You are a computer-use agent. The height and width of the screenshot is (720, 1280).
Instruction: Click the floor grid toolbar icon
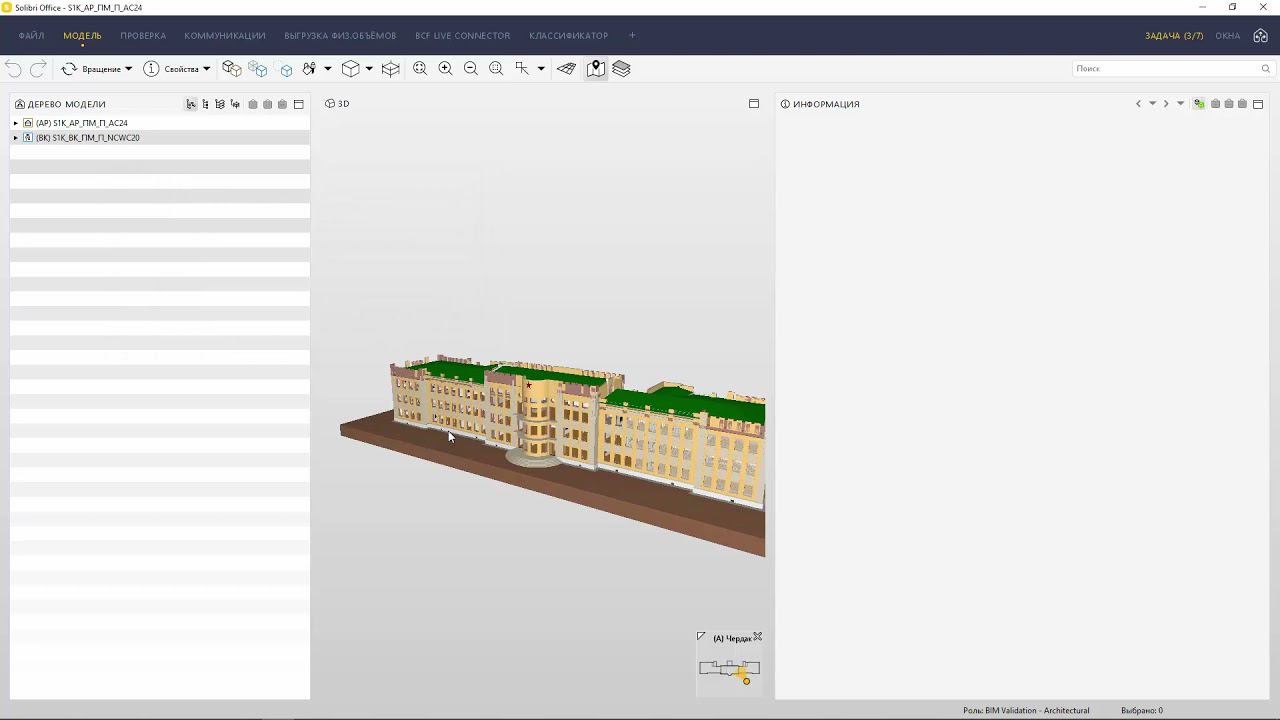coord(567,69)
